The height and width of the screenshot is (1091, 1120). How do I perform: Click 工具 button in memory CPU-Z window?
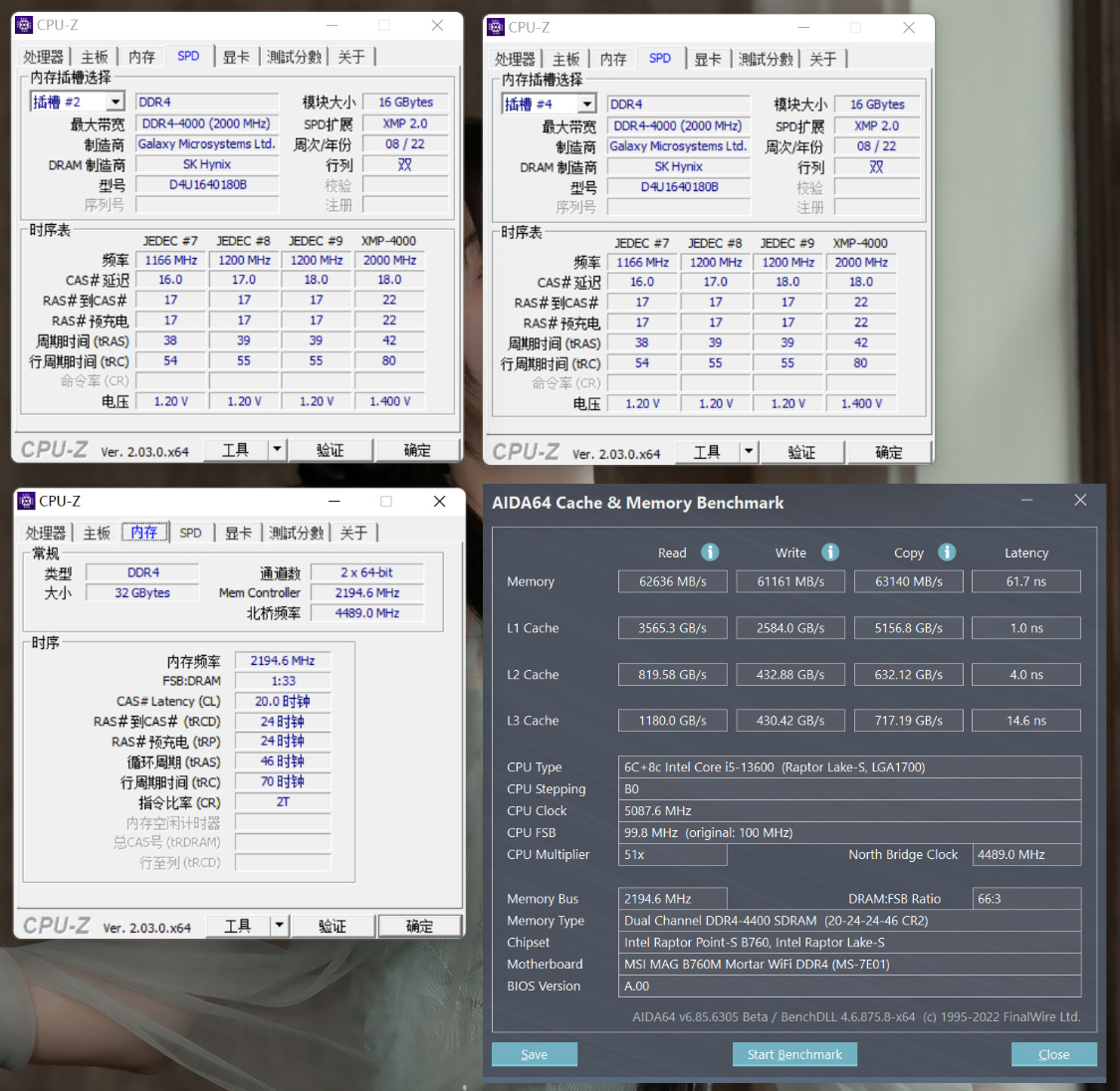238,926
